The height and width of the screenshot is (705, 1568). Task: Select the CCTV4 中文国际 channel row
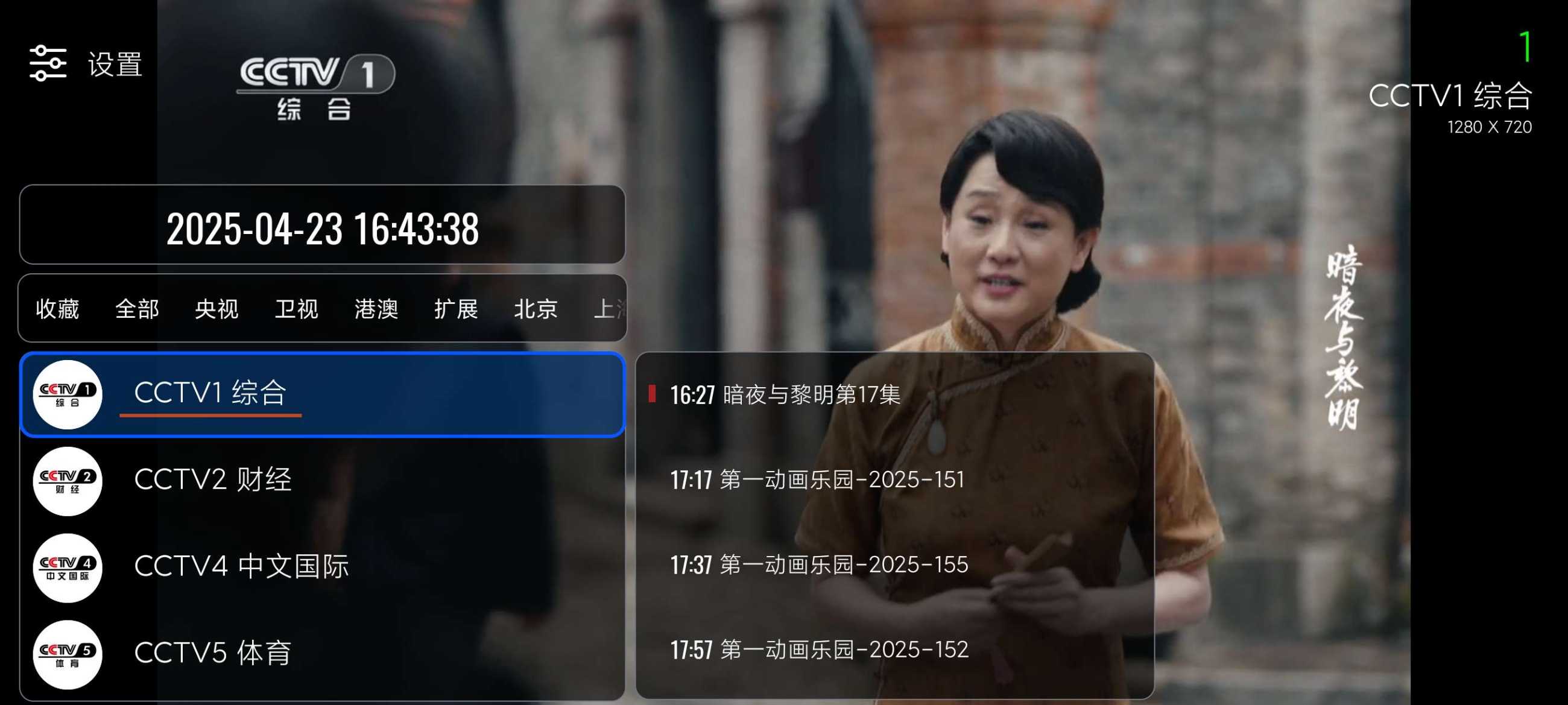(323, 568)
